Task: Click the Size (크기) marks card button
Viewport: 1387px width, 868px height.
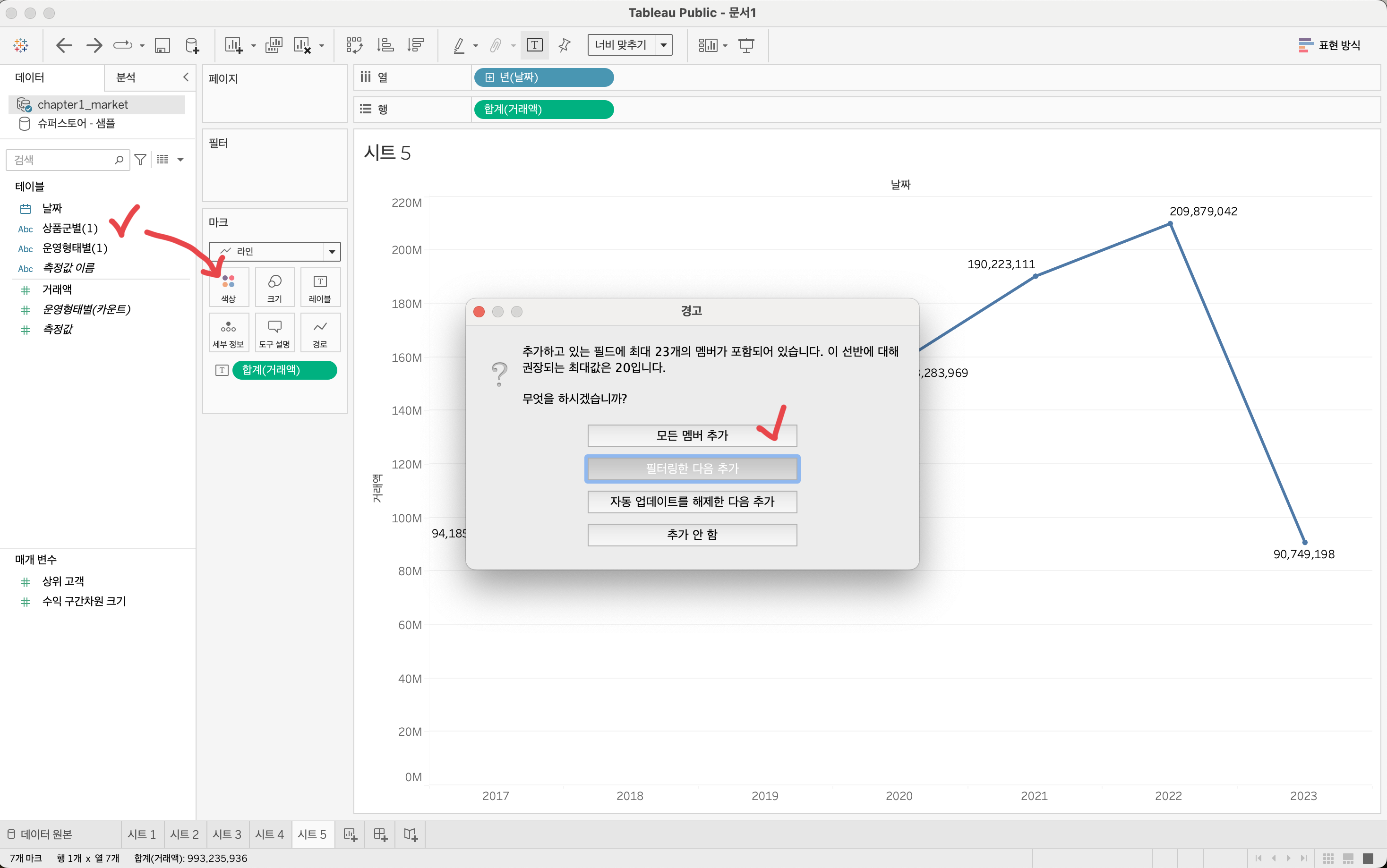Action: pos(274,287)
